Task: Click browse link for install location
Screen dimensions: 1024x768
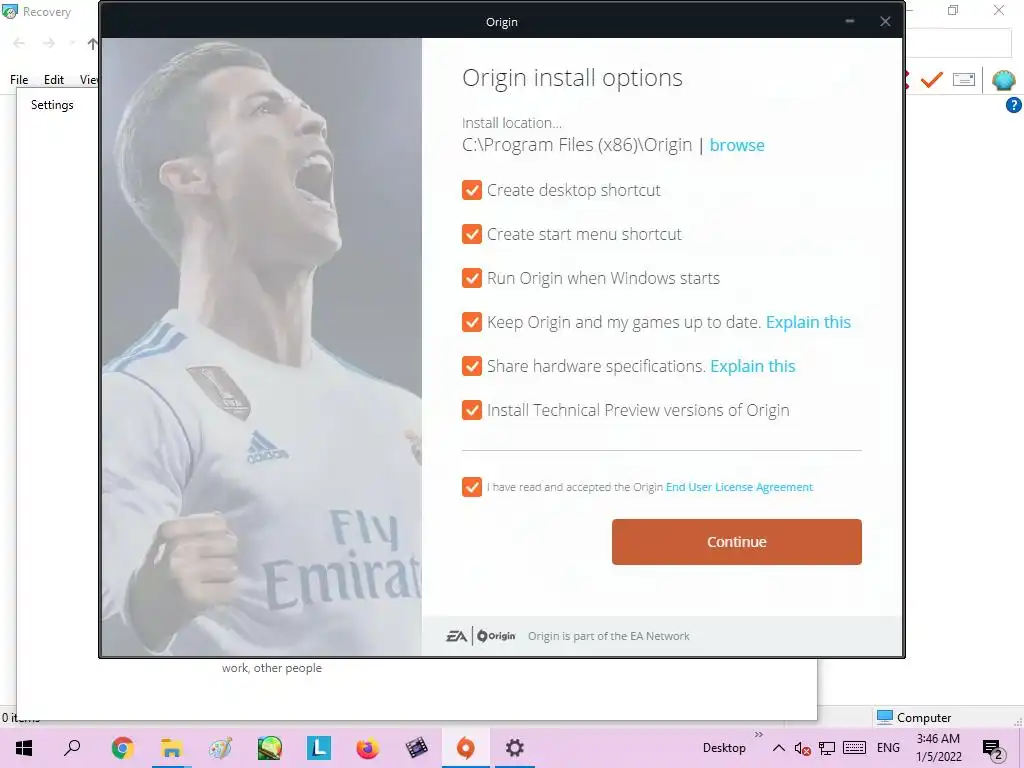Action: [737, 145]
